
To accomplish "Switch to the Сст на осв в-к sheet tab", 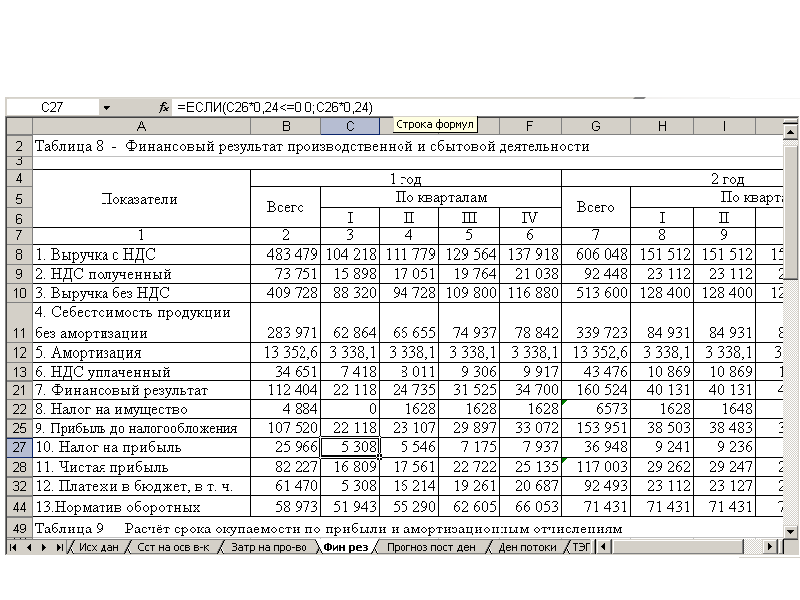I will tap(173, 547).
